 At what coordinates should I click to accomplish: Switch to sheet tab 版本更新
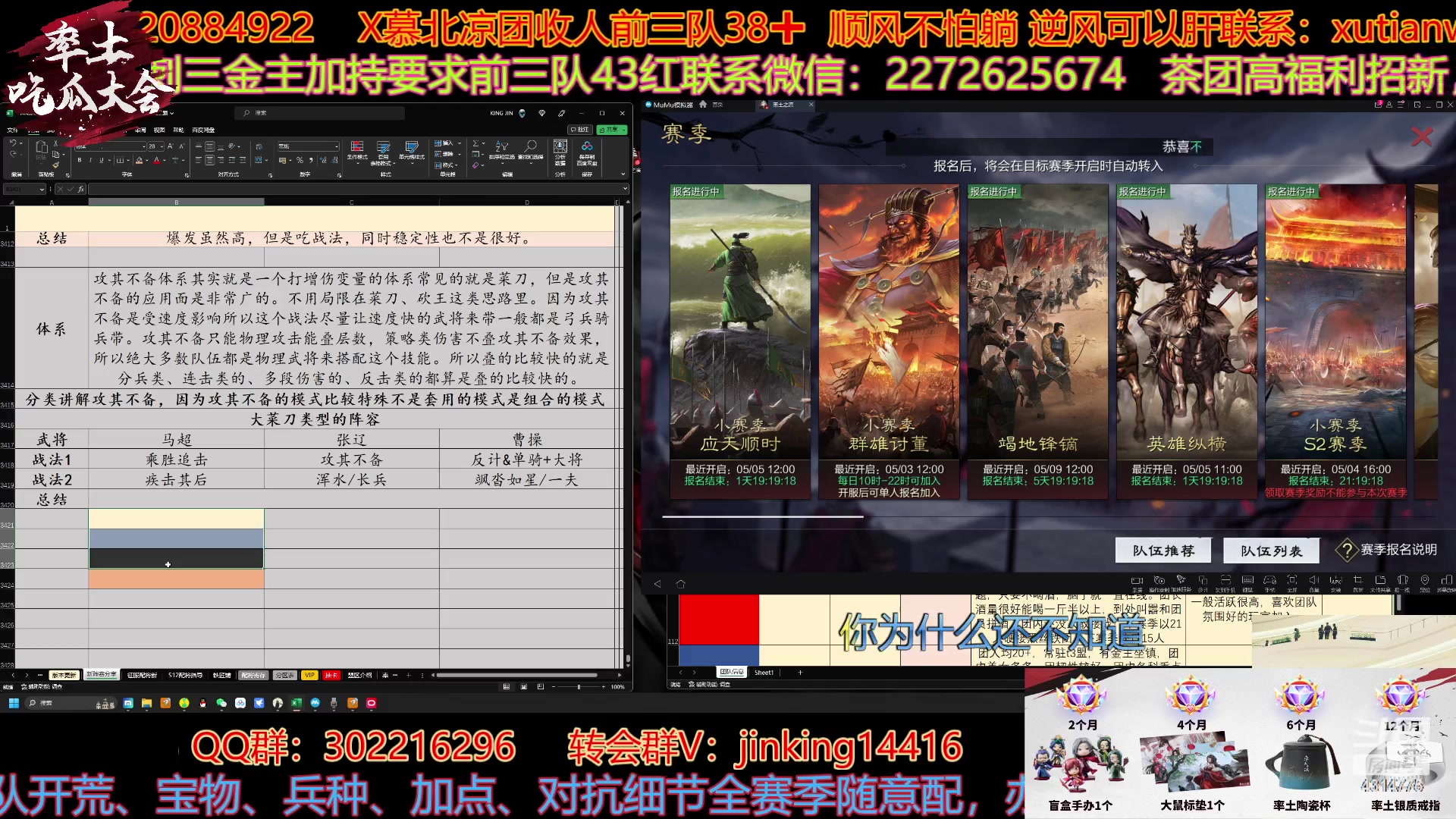point(64,675)
